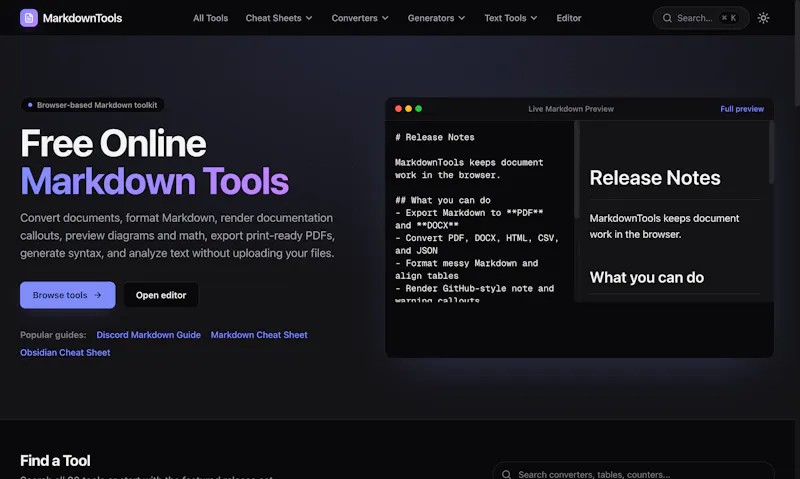Screen dimensions: 800x479
Task: Expand the Text Tools dropdown
Action: 511,18
